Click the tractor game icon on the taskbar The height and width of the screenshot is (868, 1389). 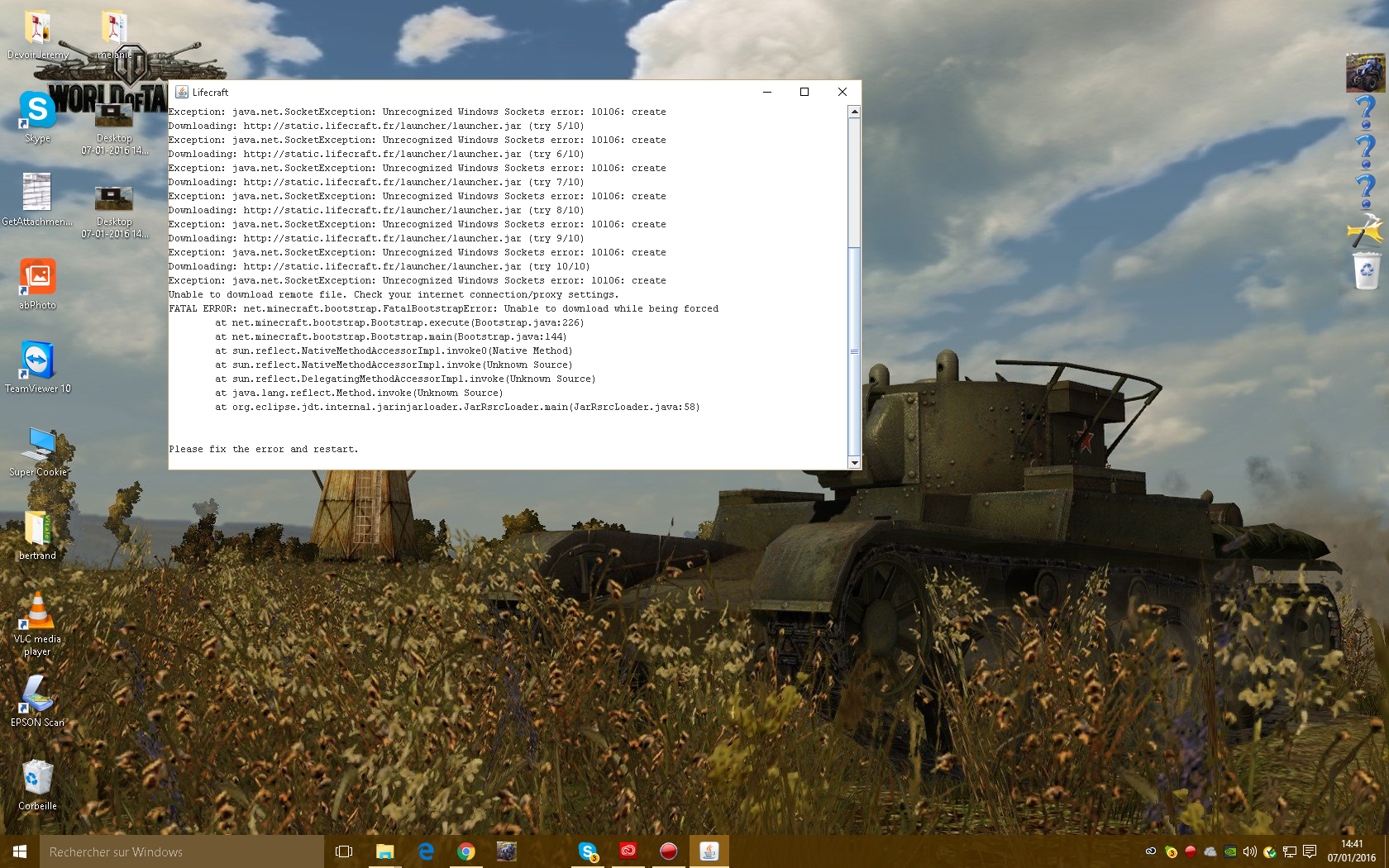[x=507, y=851]
